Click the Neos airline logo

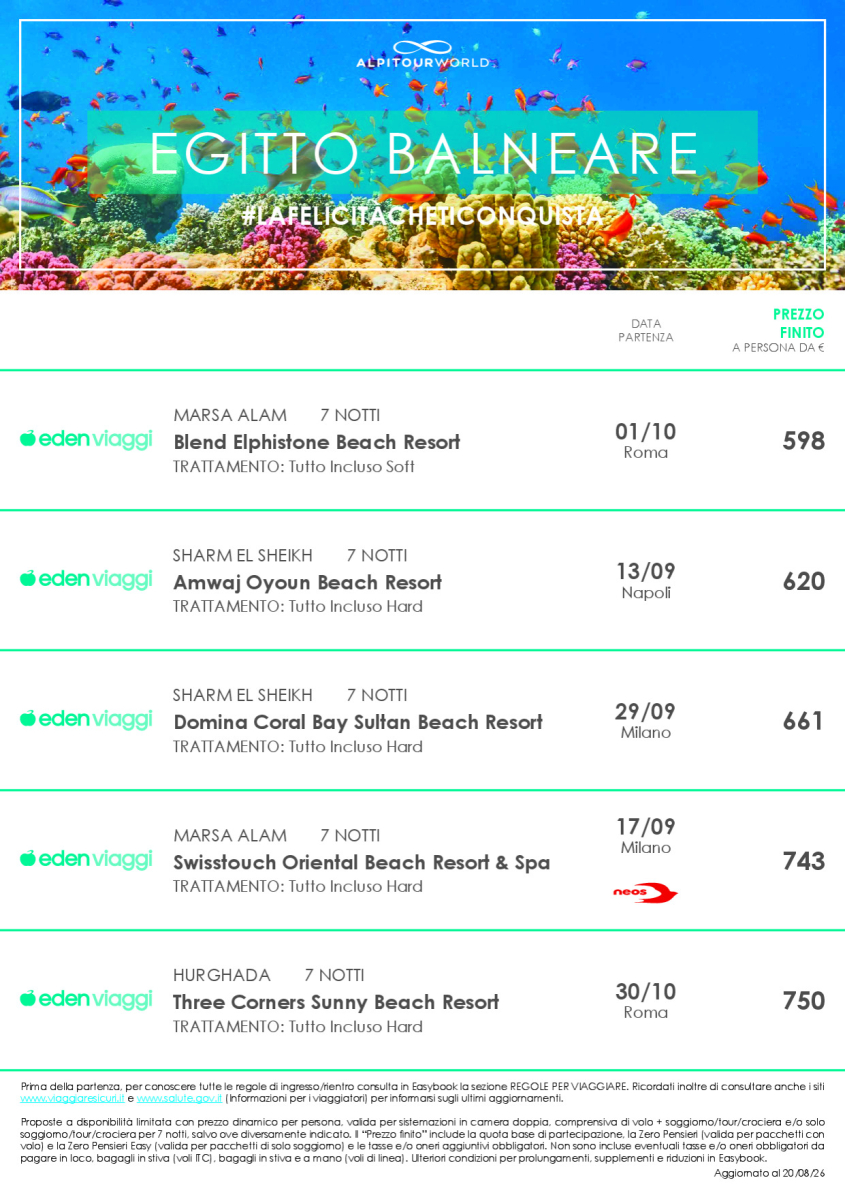(645, 892)
